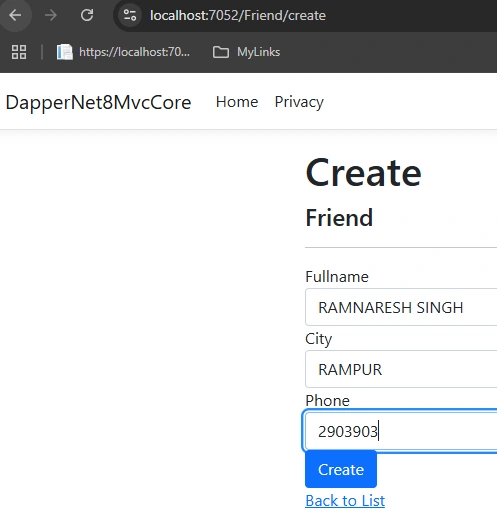The height and width of the screenshot is (527, 497).
Task: Click the Friend subheading text
Action: (339, 218)
